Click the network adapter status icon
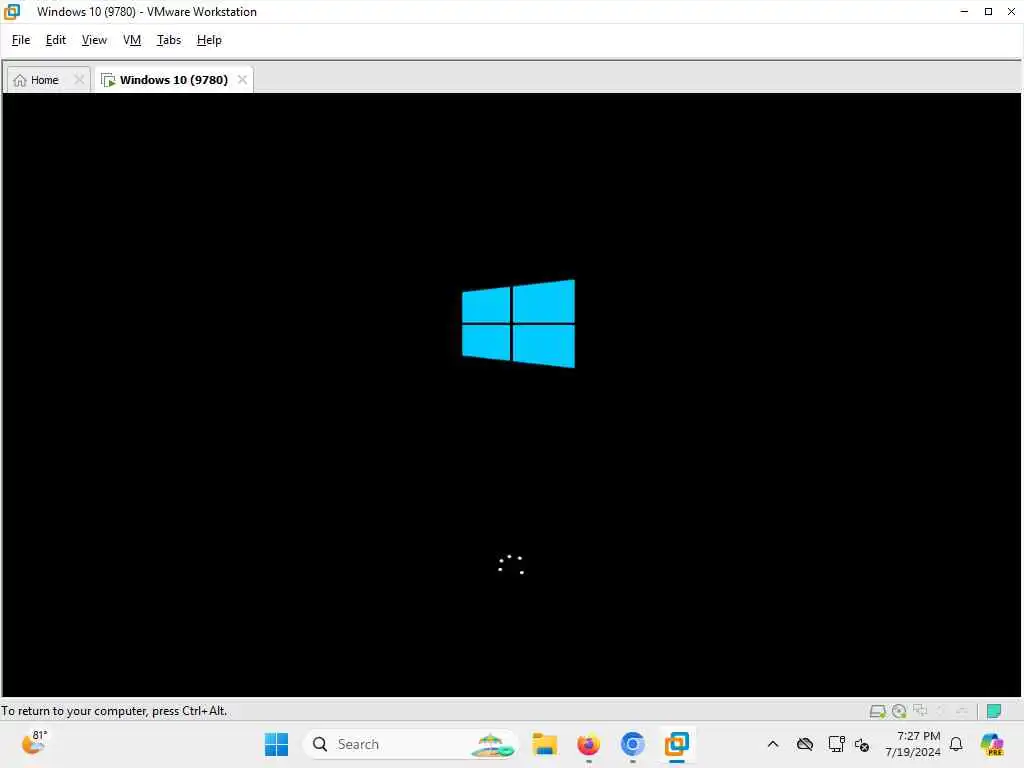The height and width of the screenshot is (768, 1024). point(921,710)
